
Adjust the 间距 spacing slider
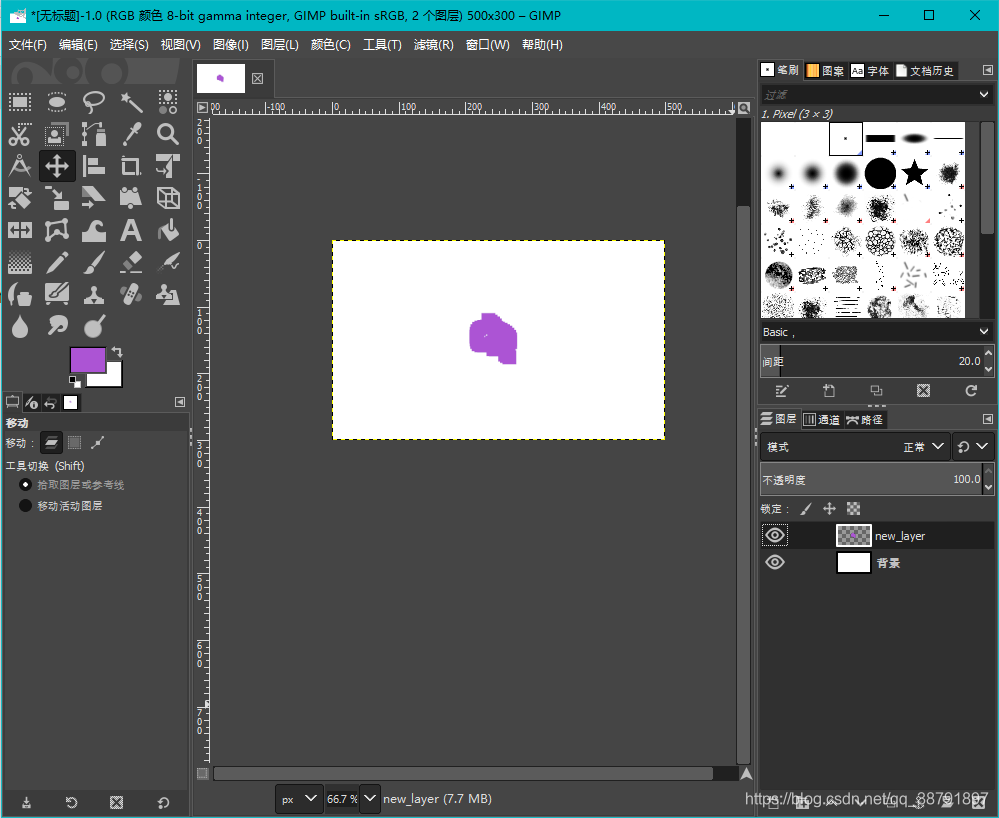pos(872,361)
